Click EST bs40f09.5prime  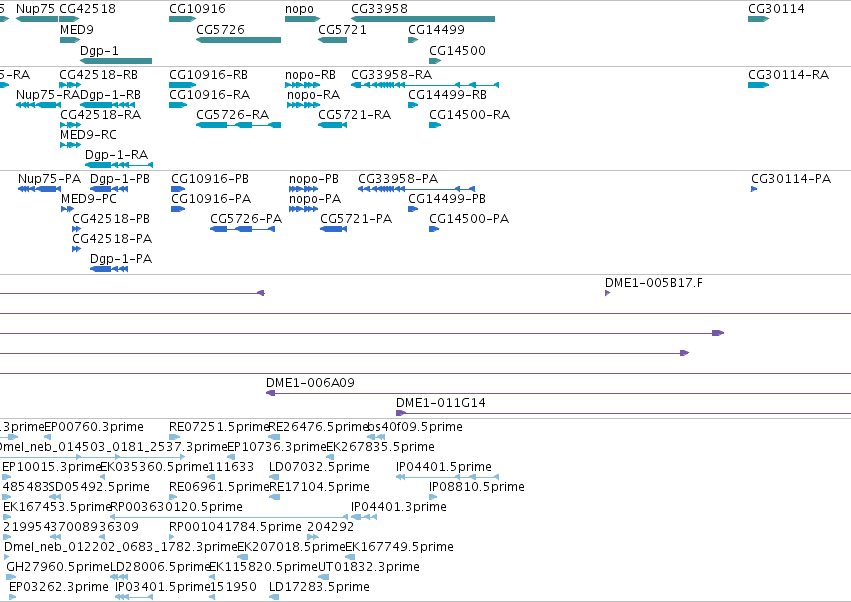tap(415, 427)
